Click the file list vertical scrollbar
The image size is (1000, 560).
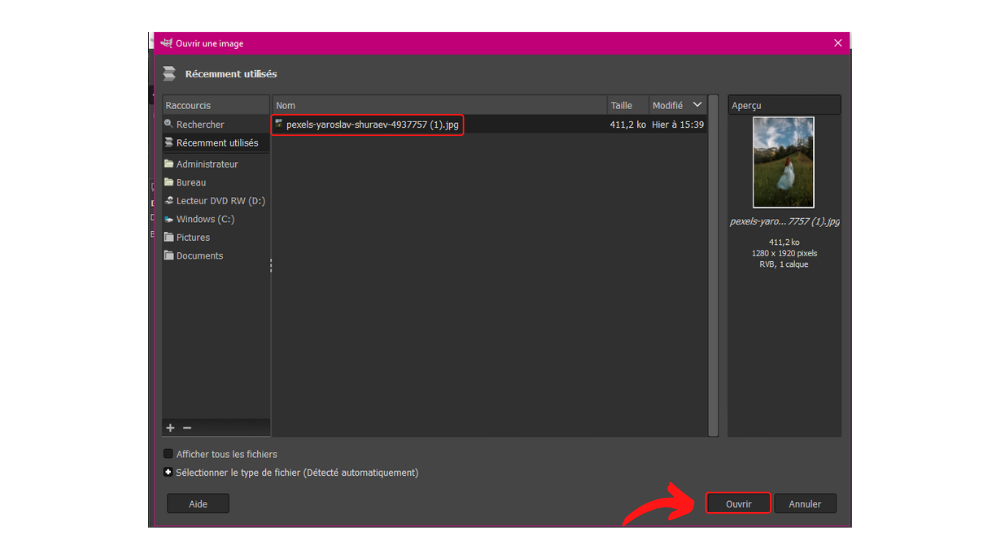pos(713,266)
